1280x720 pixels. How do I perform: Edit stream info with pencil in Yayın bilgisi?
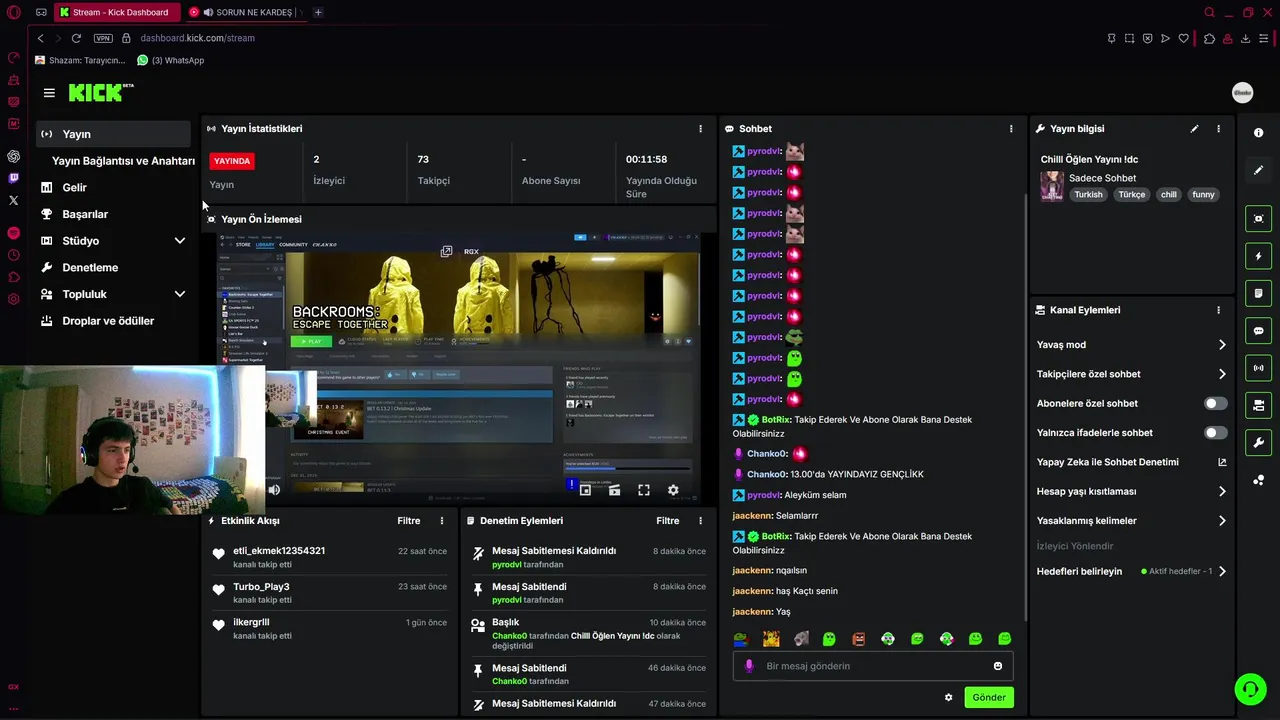[x=1194, y=129]
